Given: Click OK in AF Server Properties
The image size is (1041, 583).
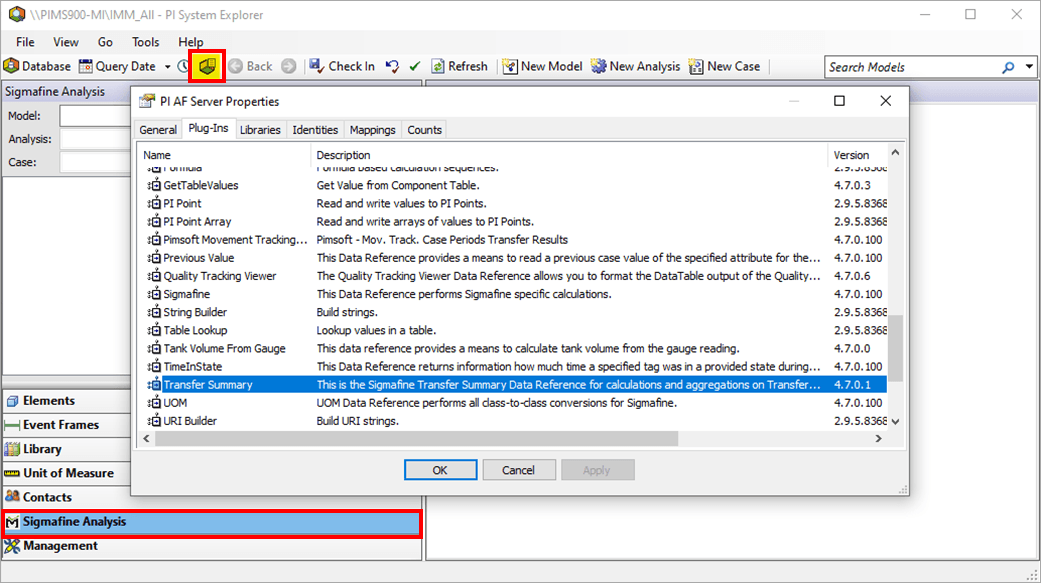Looking at the screenshot, I should pyautogui.click(x=440, y=470).
